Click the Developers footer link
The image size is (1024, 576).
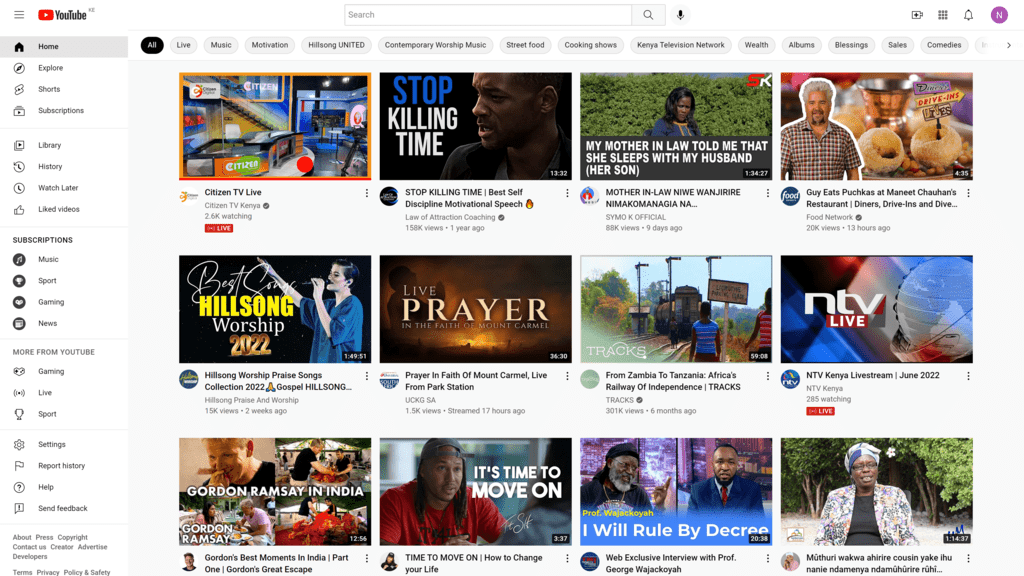(x=30, y=557)
